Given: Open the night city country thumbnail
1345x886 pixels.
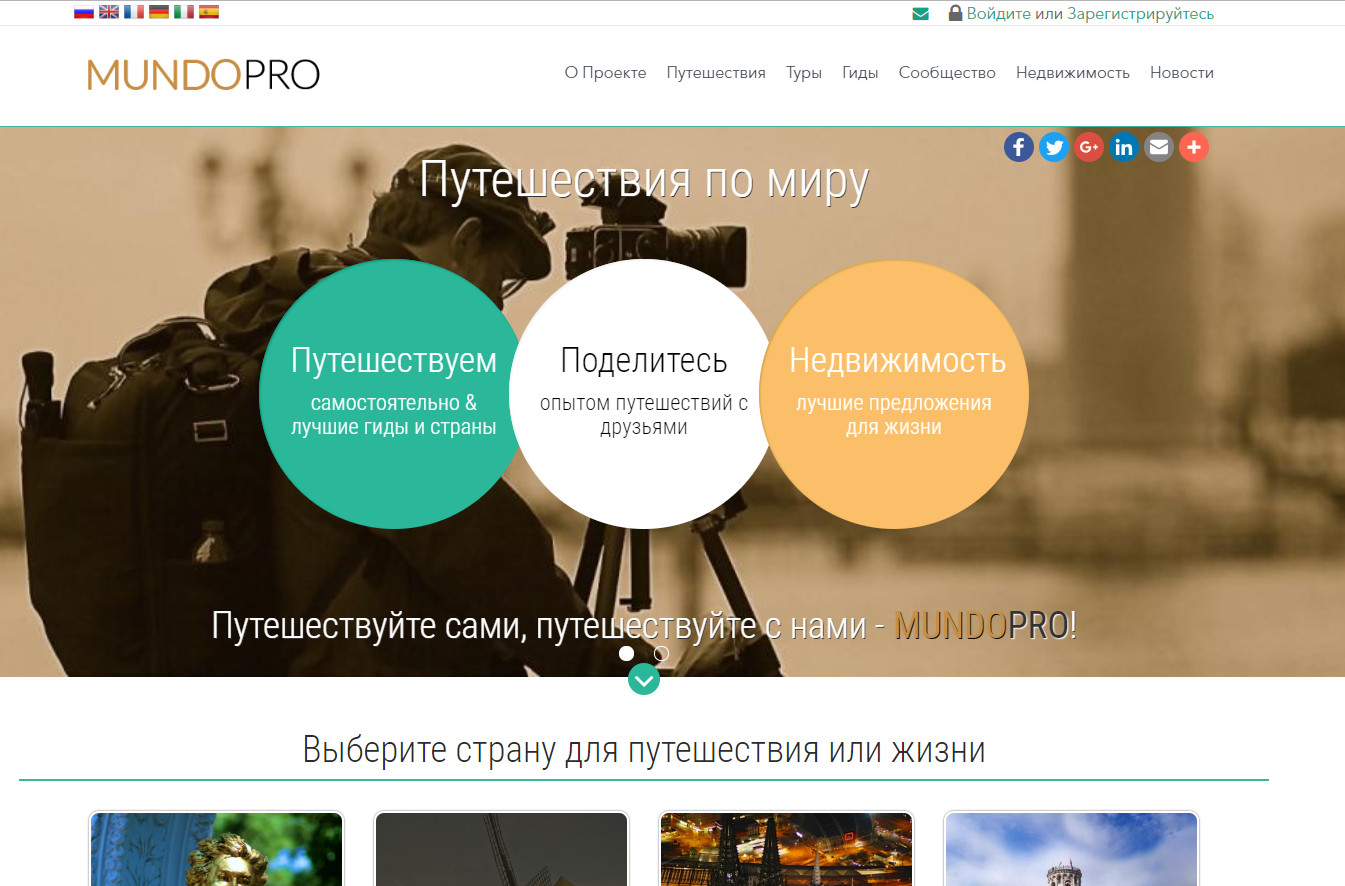Looking at the screenshot, I should (x=786, y=848).
